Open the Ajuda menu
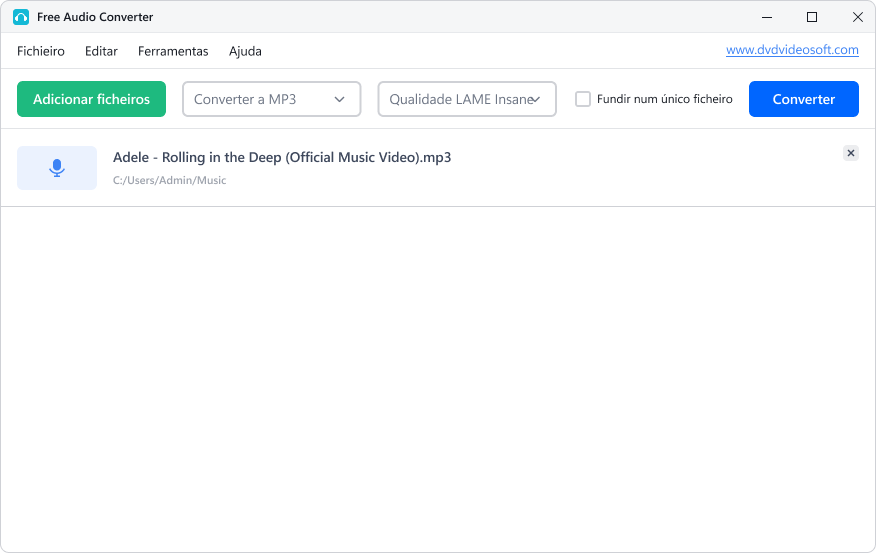 pos(245,51)
